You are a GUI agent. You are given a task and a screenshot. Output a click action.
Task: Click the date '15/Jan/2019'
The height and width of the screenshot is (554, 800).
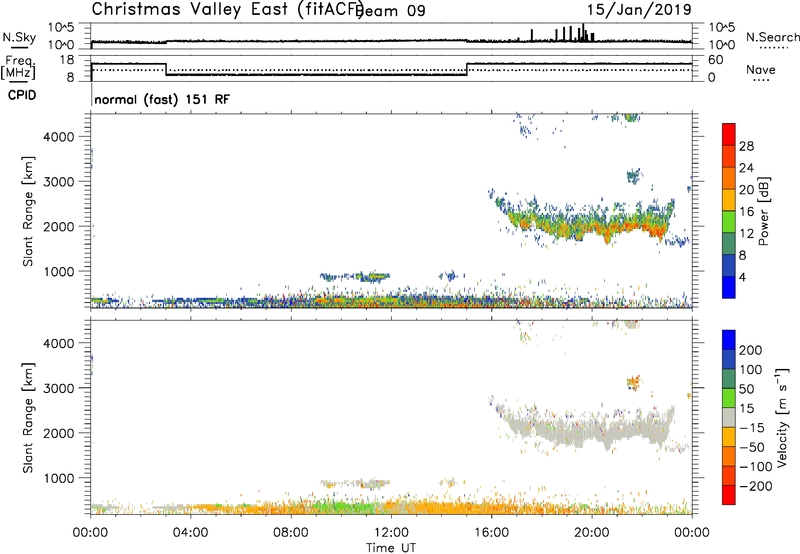639,10
